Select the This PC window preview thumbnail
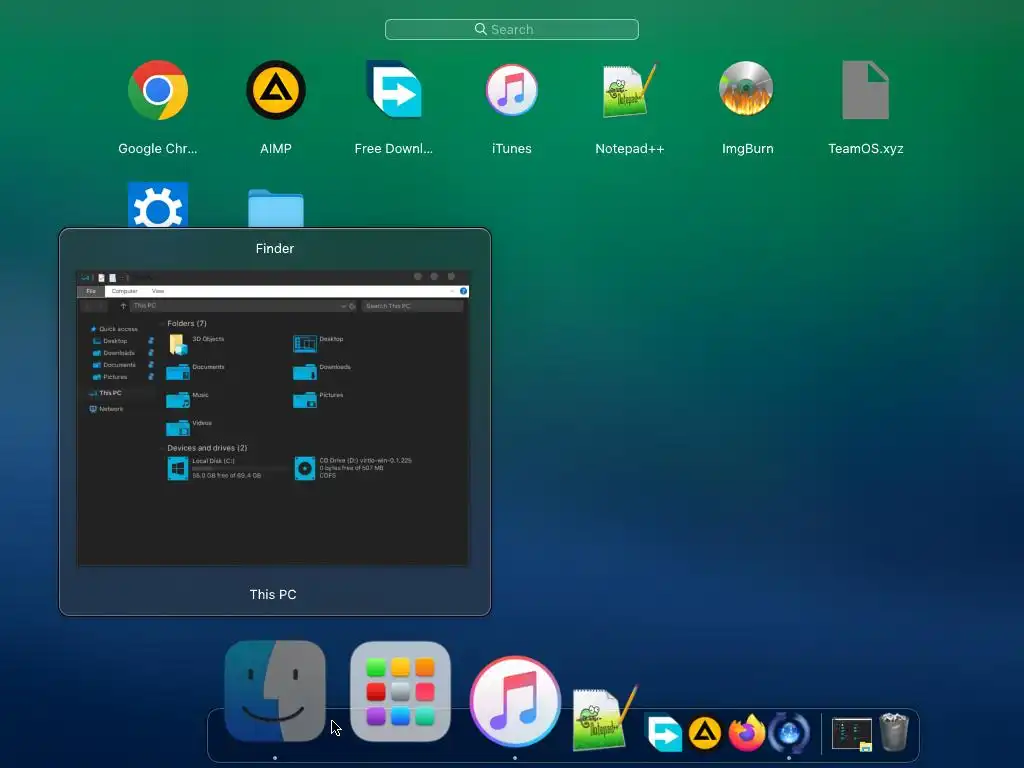 point(273,418)
